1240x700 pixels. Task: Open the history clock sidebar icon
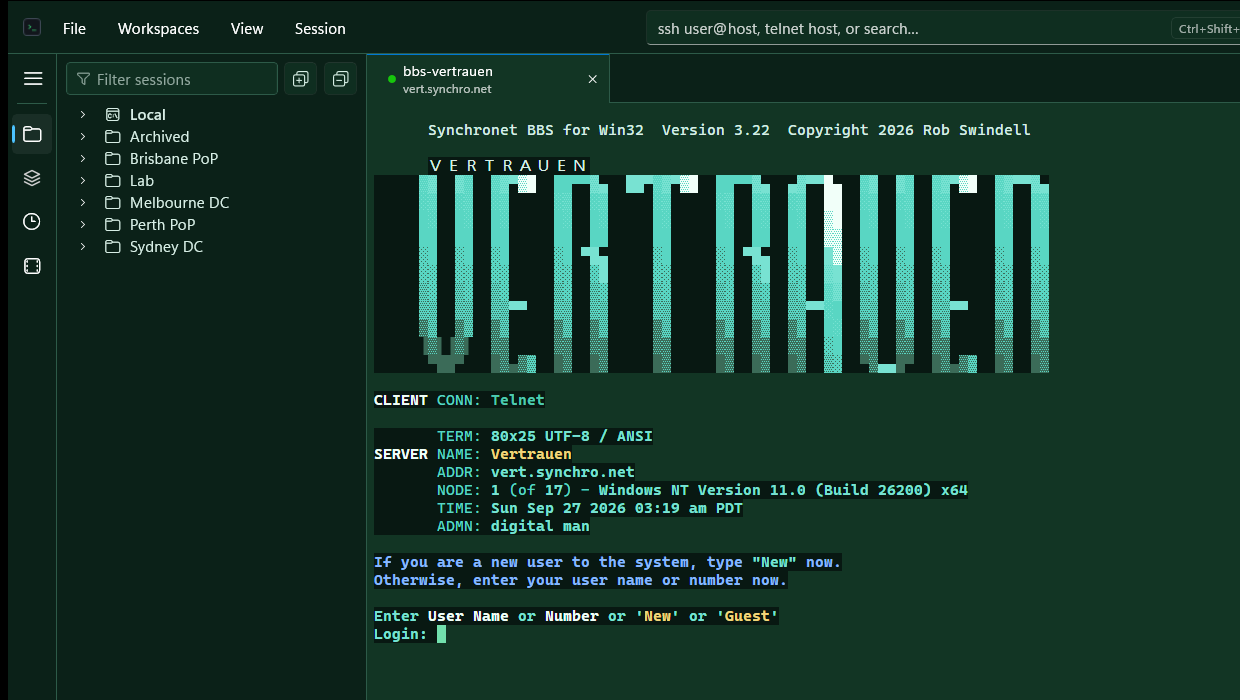[x=32, y=222]
